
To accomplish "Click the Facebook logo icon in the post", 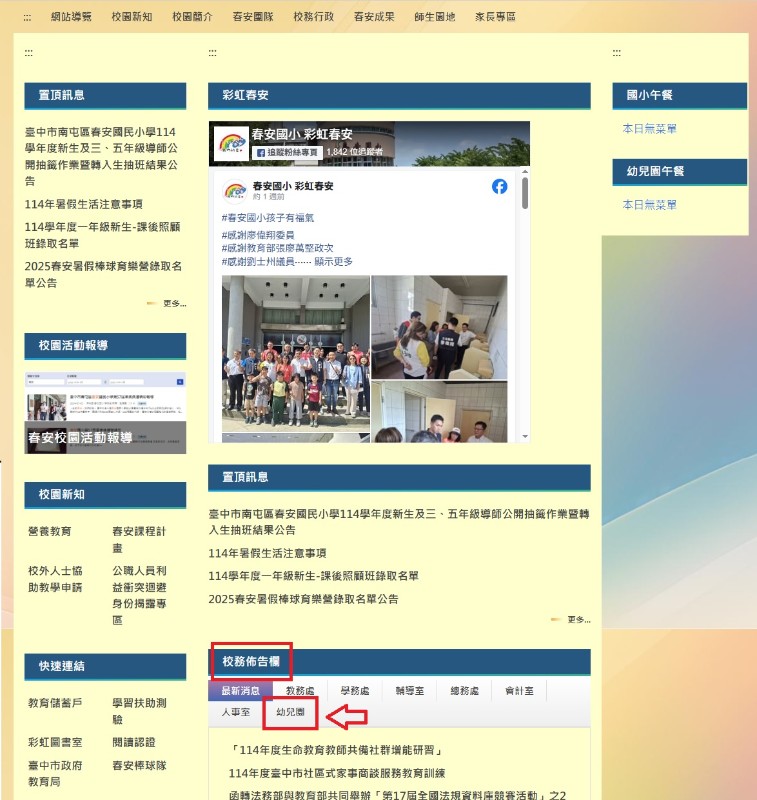I will pyautogui.click(x=499, y=187).
